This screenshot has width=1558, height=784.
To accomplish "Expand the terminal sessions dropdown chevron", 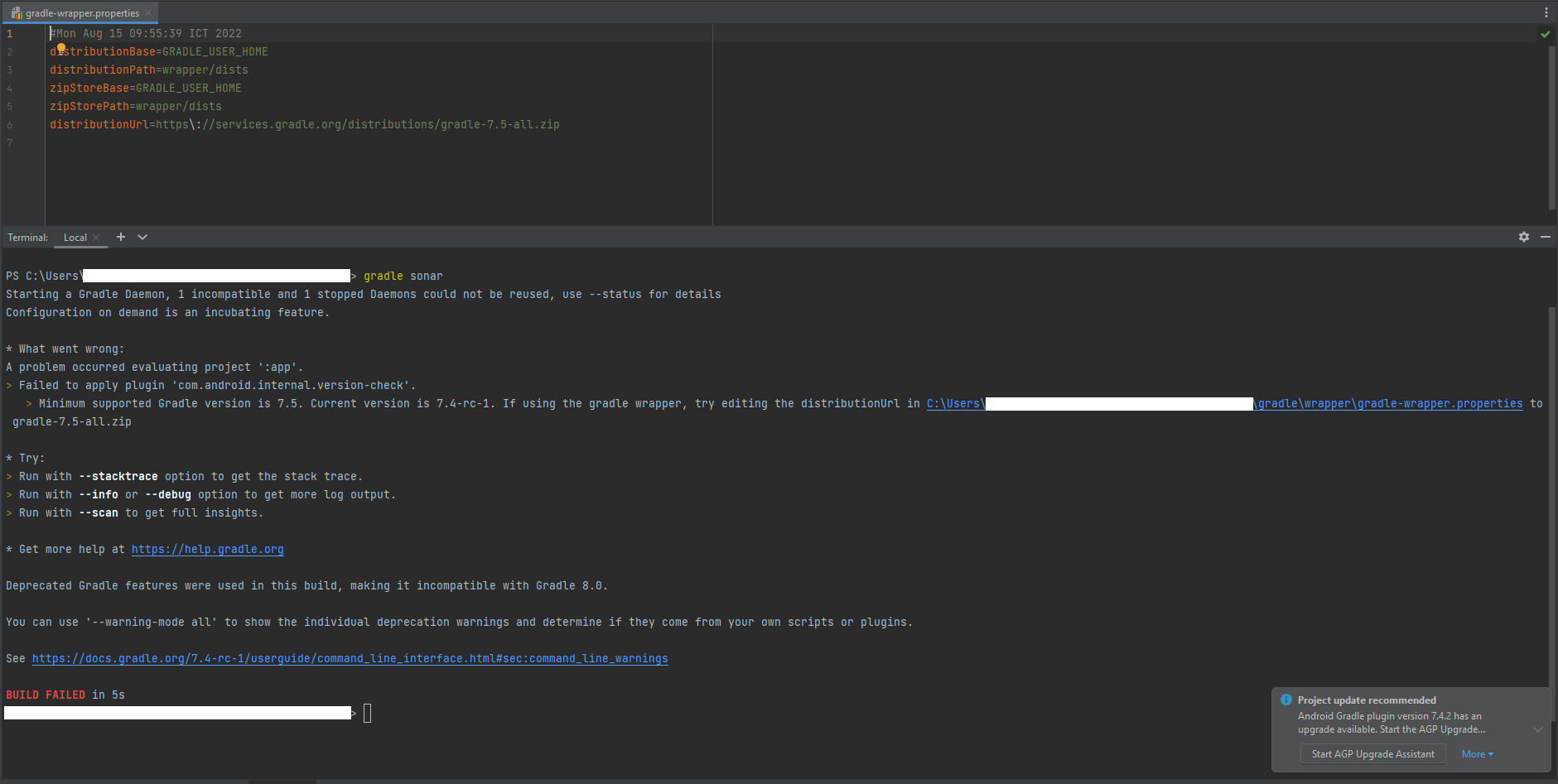I will click(x=142, y=237).
